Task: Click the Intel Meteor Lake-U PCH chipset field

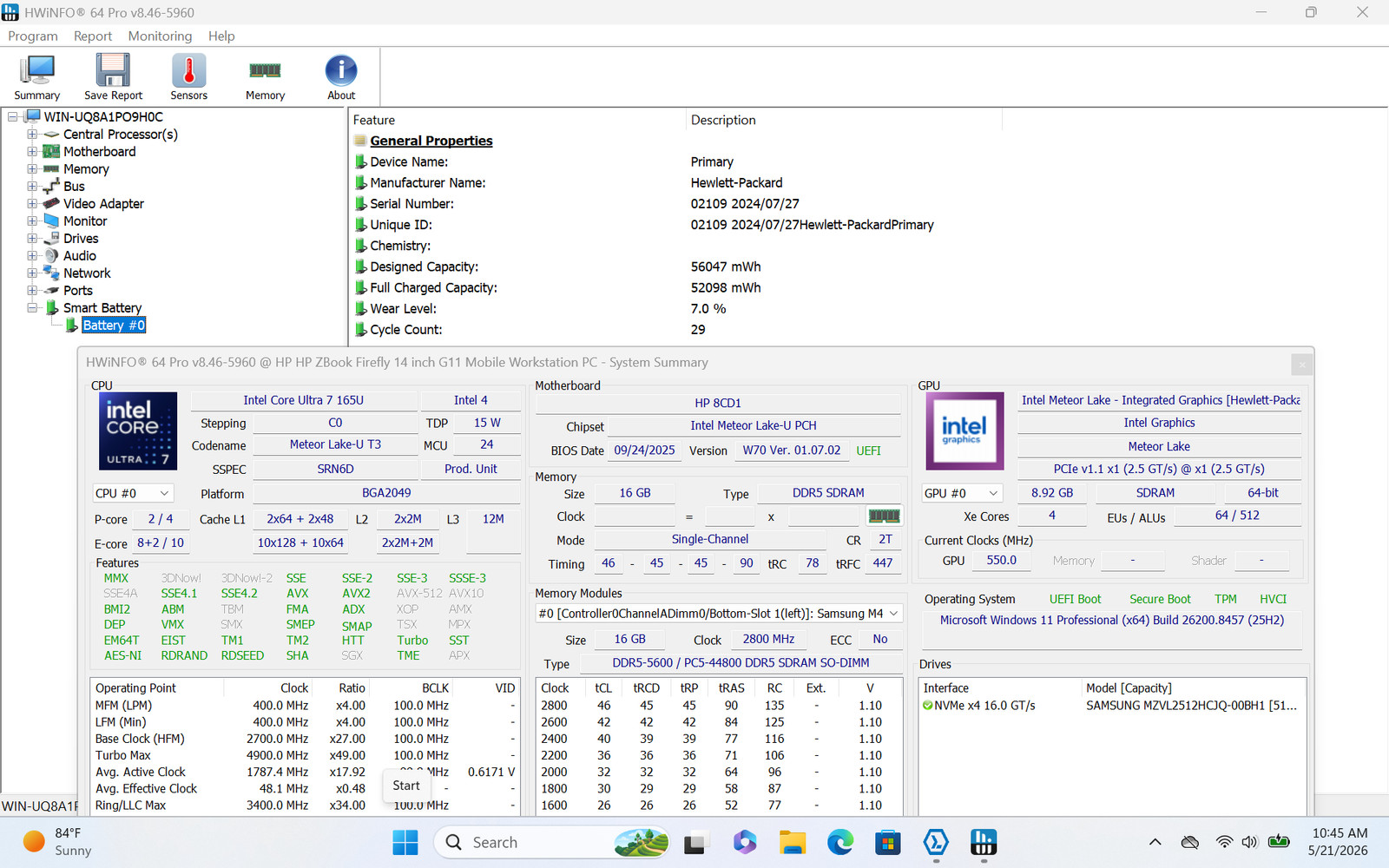Action: [754, 425]
